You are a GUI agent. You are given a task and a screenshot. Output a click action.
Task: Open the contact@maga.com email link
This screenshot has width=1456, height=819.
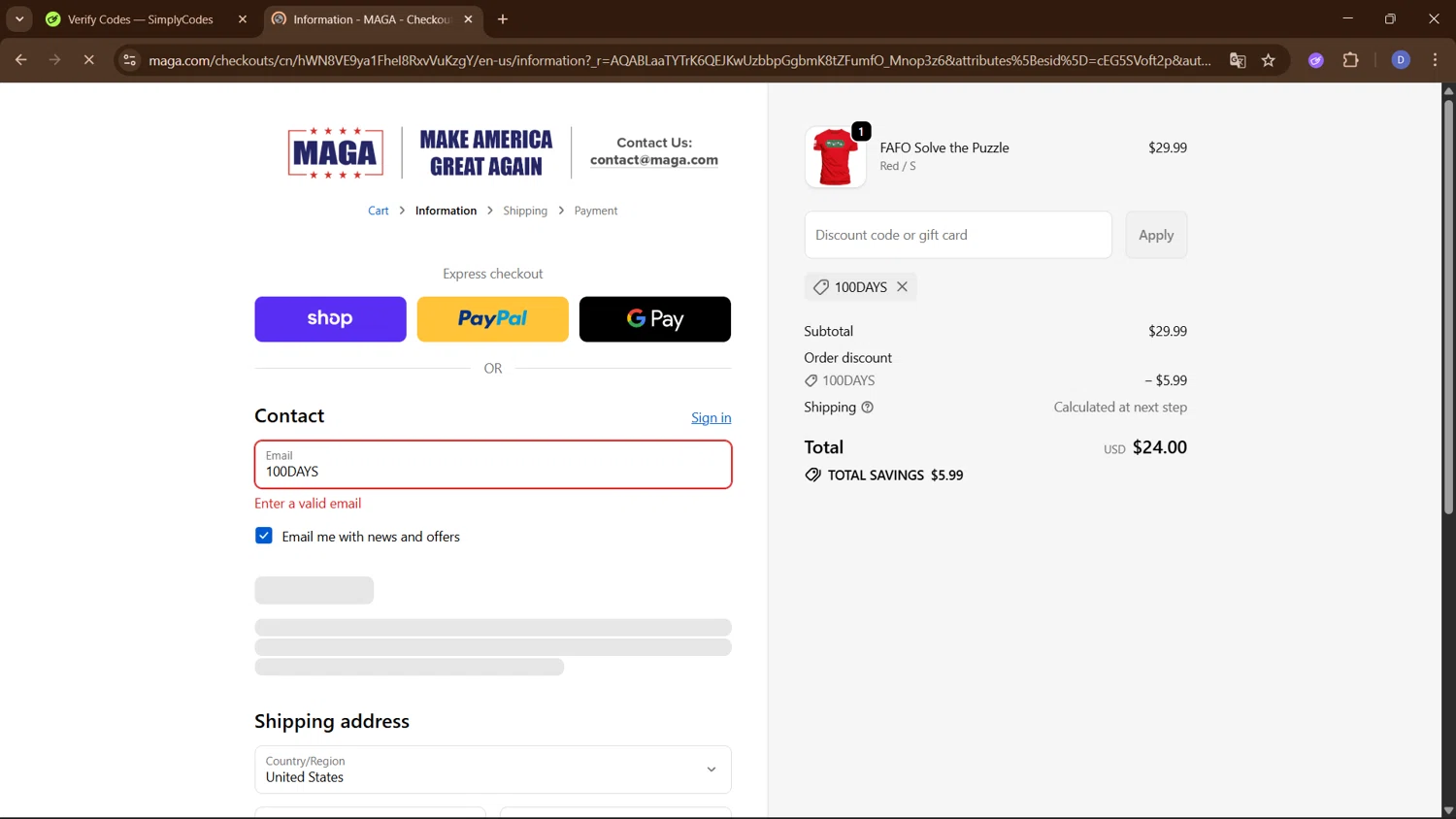(x=654, y=160)
